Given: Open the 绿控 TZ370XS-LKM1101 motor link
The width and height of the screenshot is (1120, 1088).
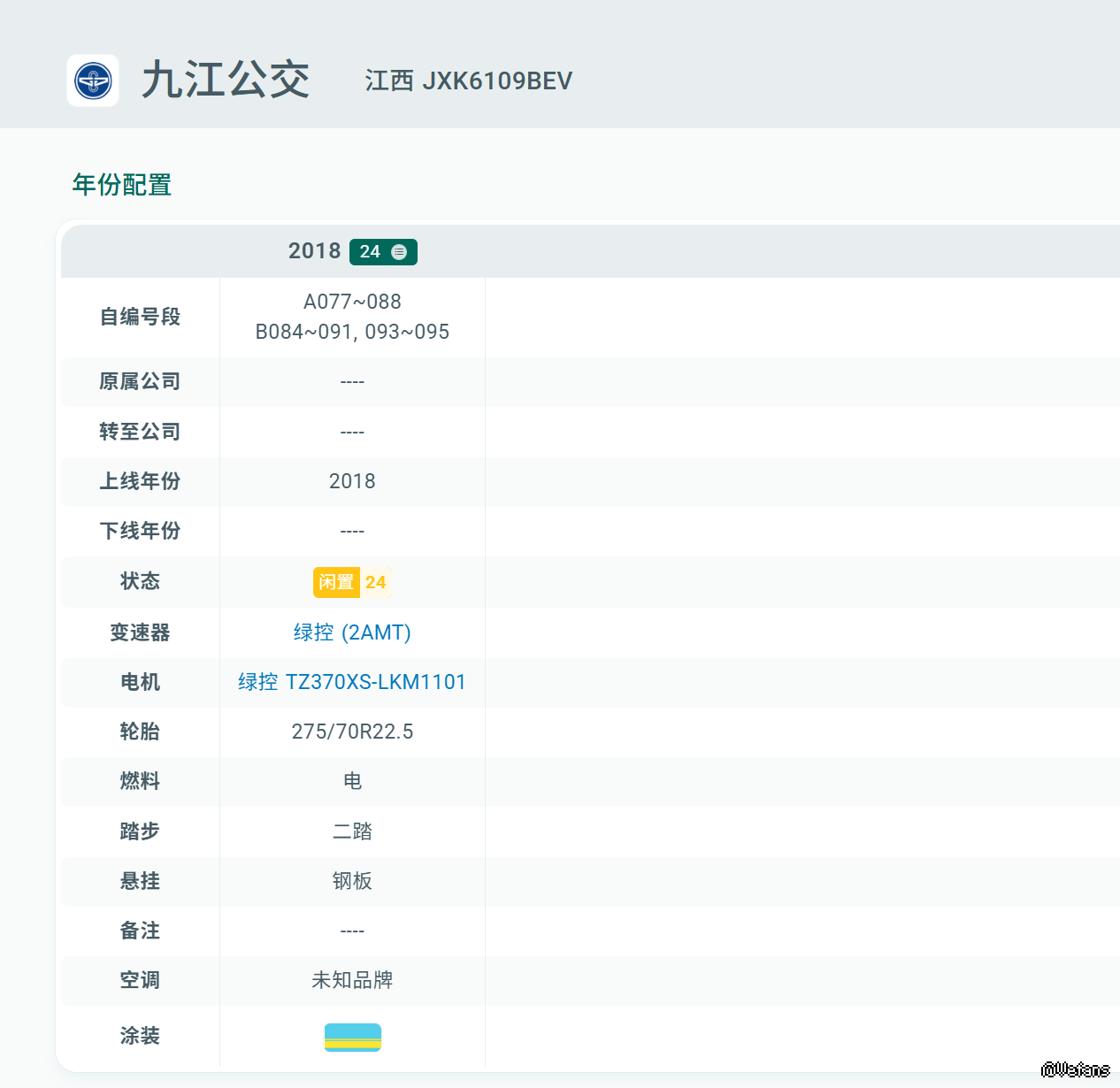Looking at the screenshot, I should pos(352,682).
